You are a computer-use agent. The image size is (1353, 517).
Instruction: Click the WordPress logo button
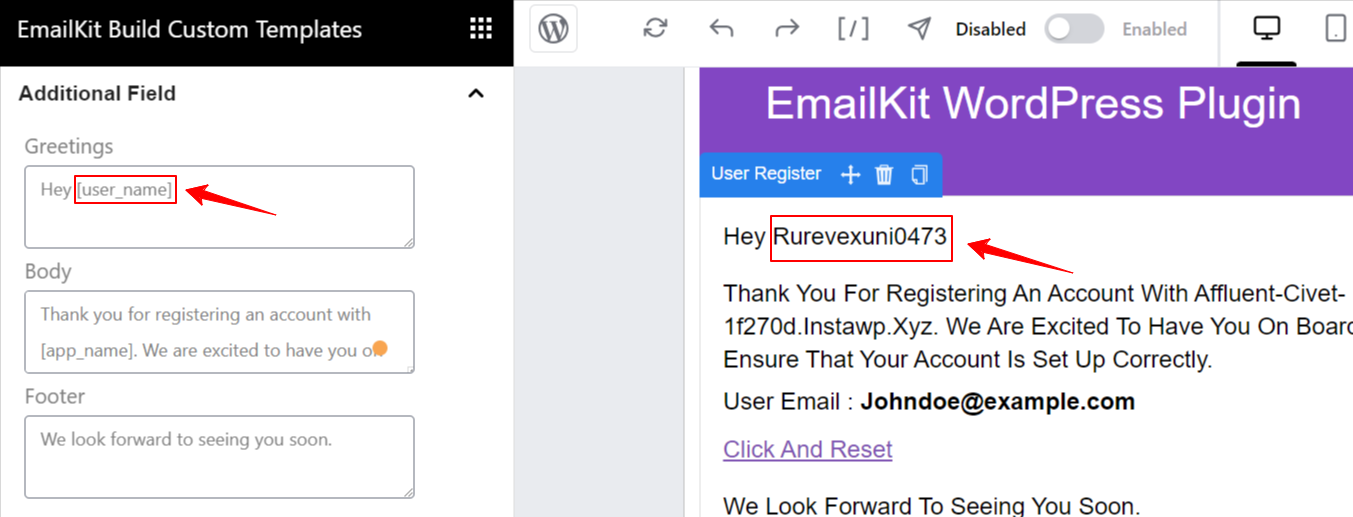(x=553, y=29)
